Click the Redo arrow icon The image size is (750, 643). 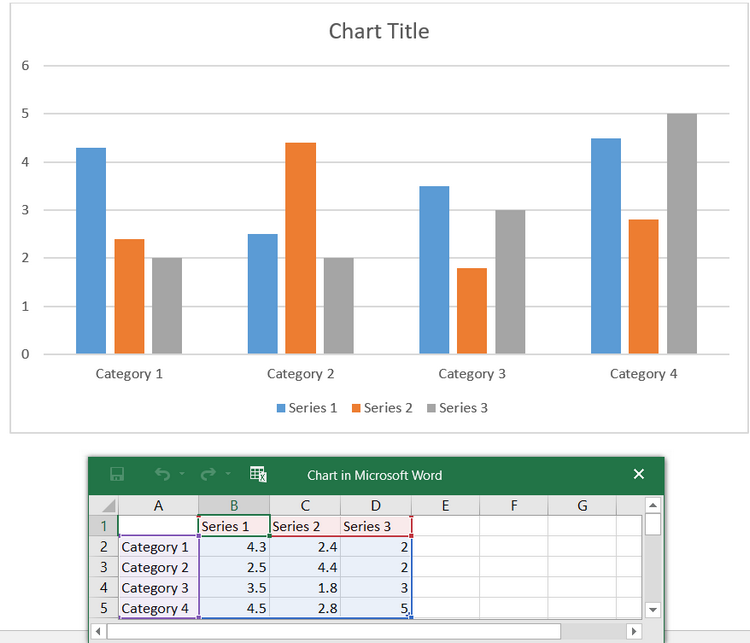(x=208, y=474)
